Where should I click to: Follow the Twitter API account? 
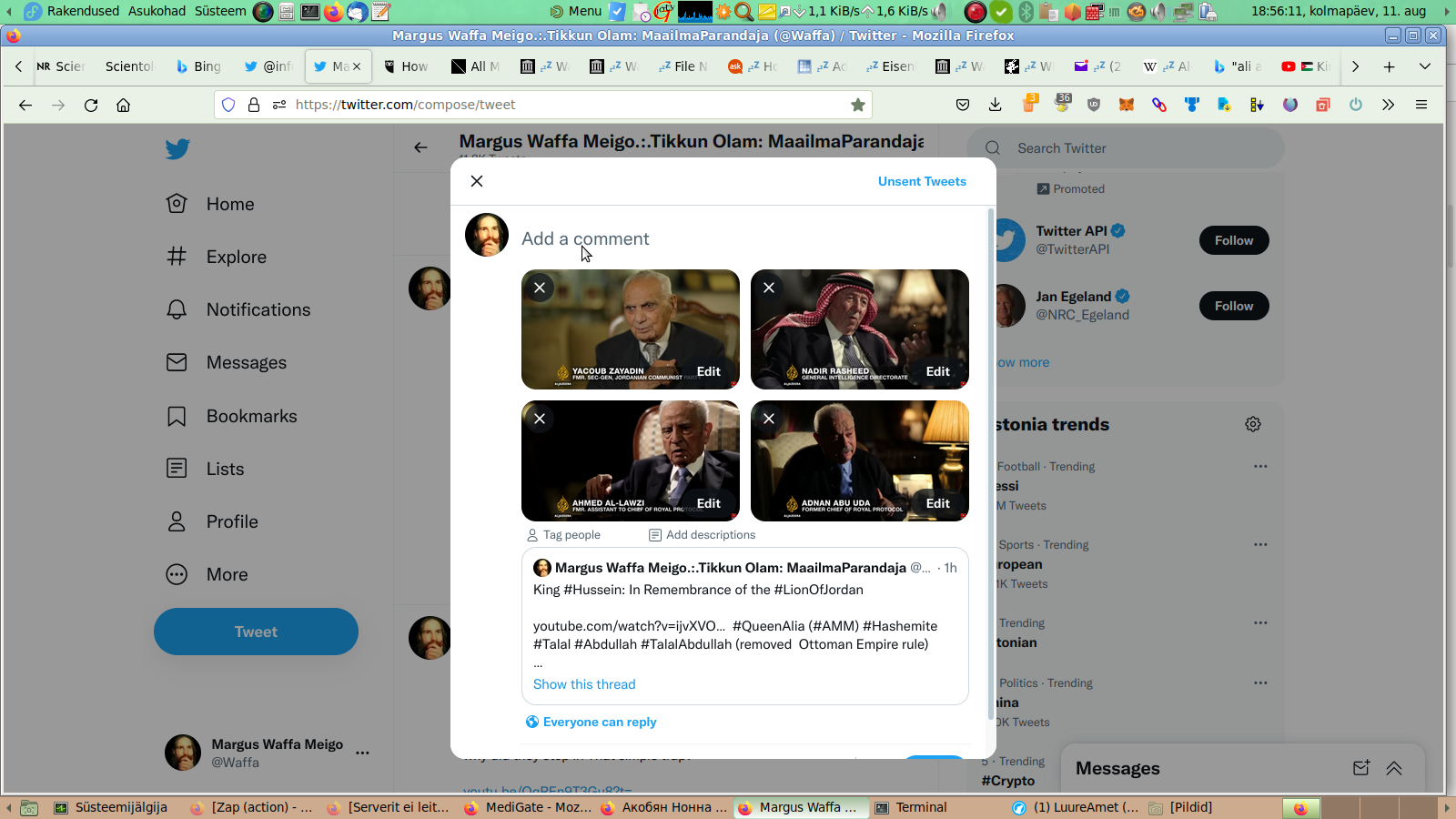(1234, 240)
